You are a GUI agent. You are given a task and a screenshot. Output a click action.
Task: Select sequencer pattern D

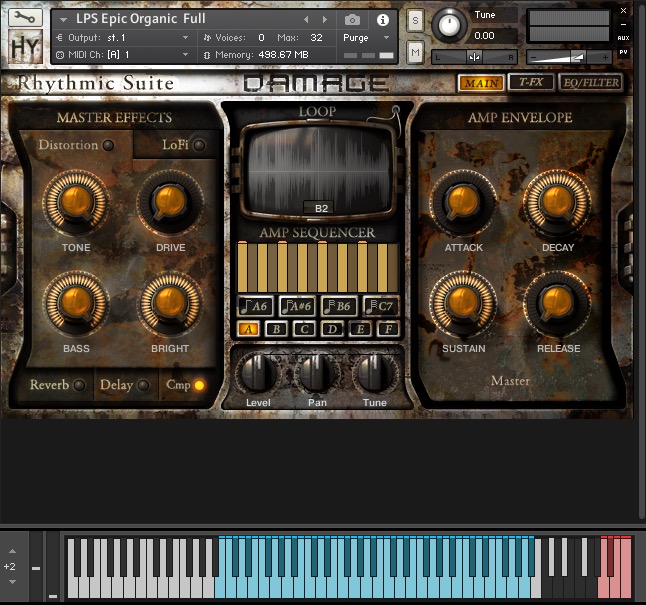[x=332, y=329]
